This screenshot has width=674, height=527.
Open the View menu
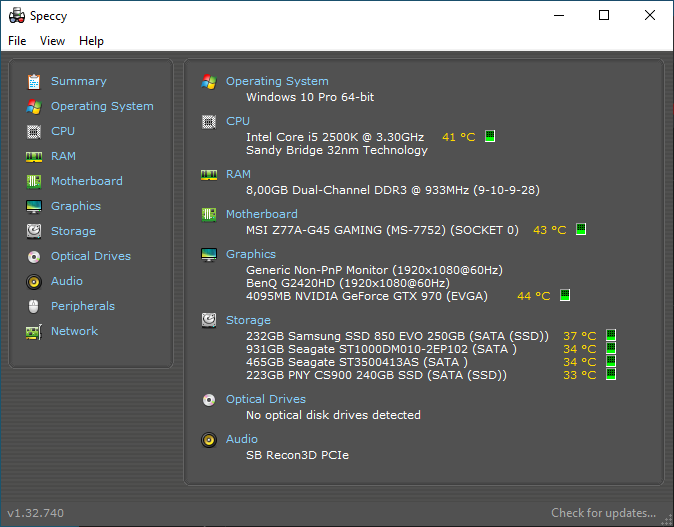coord(52,41)
